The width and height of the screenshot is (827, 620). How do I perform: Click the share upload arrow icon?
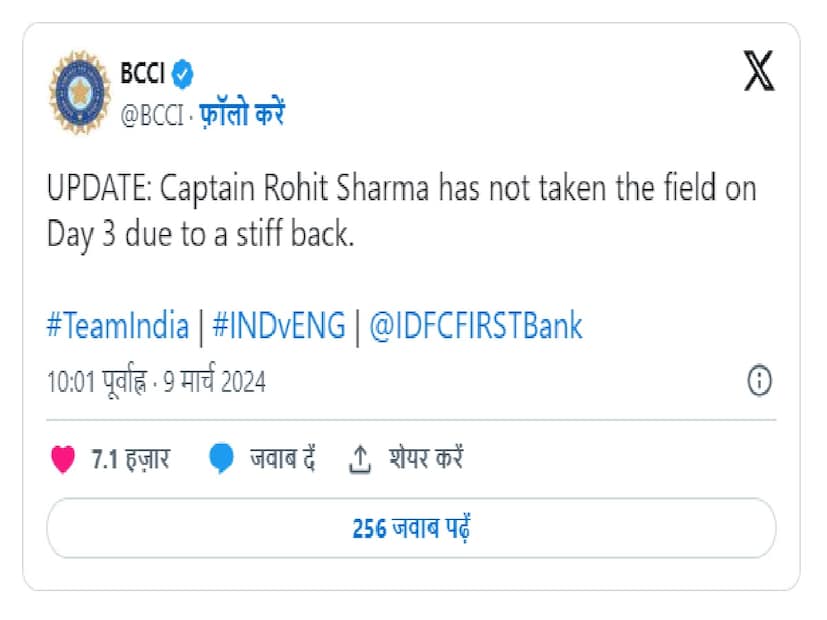click(x=359, y=459)
